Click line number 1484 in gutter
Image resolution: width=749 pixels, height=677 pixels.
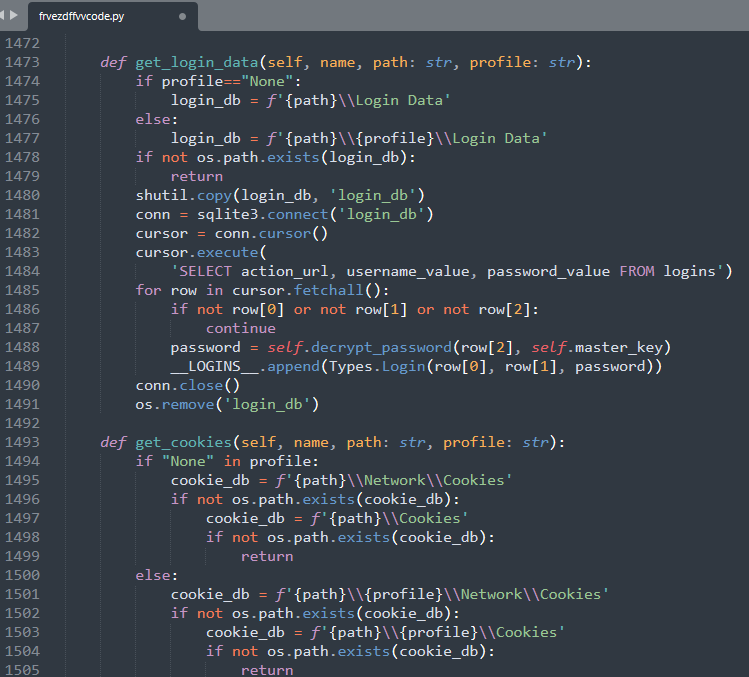(x=22, y=271)
